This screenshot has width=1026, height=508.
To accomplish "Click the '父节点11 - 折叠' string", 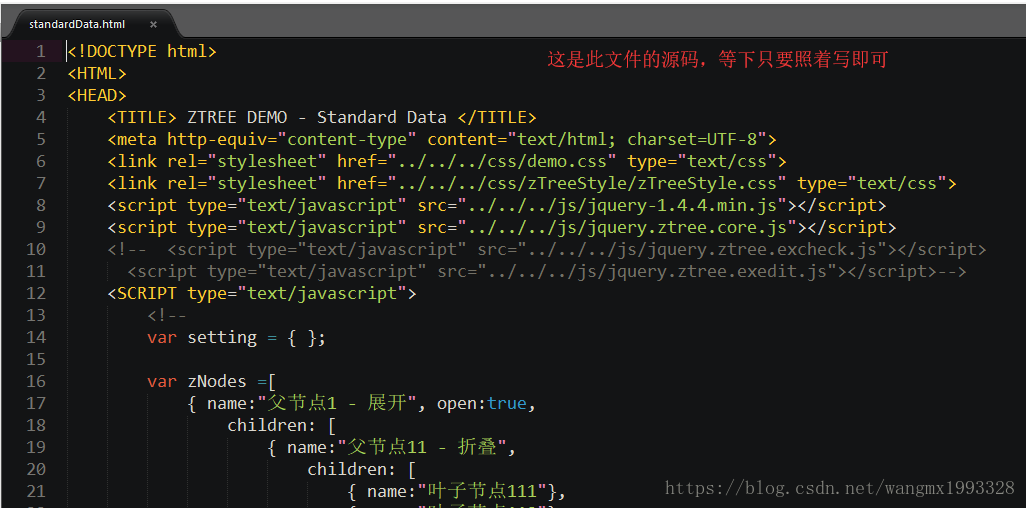I will (x=423, y=448).
